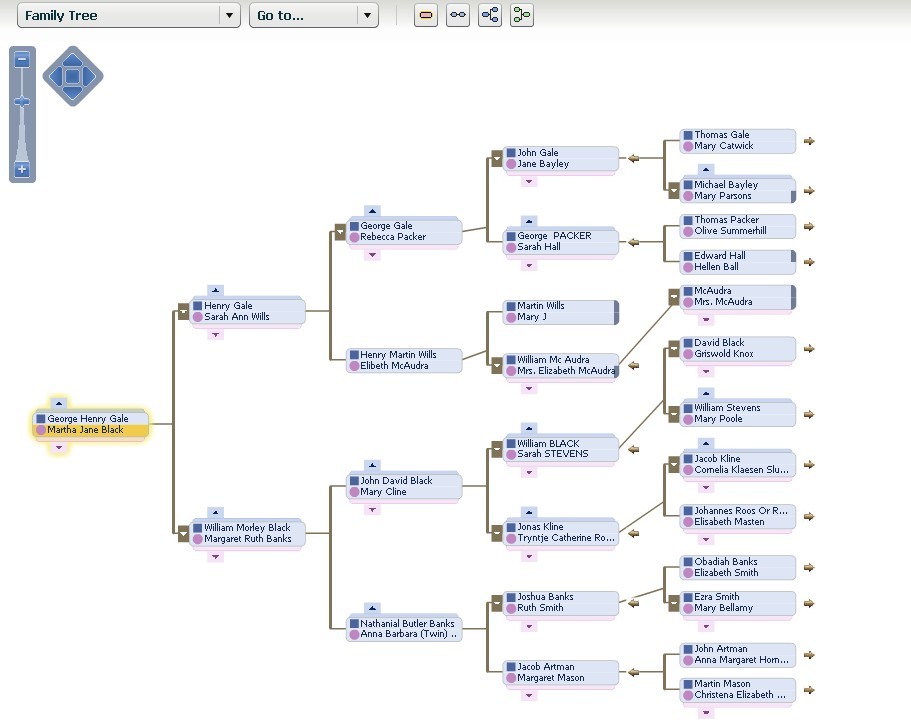Click the left arrow beside William BLACK

[633, 449]
